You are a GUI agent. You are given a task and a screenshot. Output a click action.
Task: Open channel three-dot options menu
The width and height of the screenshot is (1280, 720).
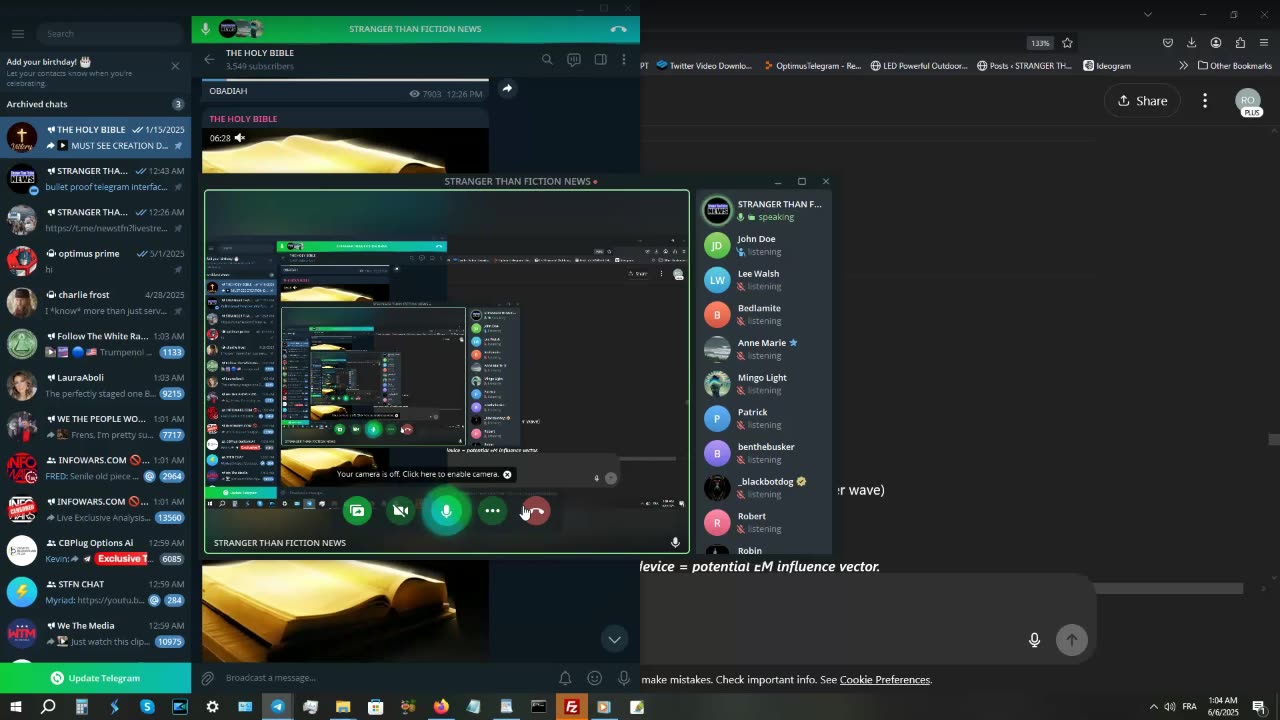(x=624, y=60)
